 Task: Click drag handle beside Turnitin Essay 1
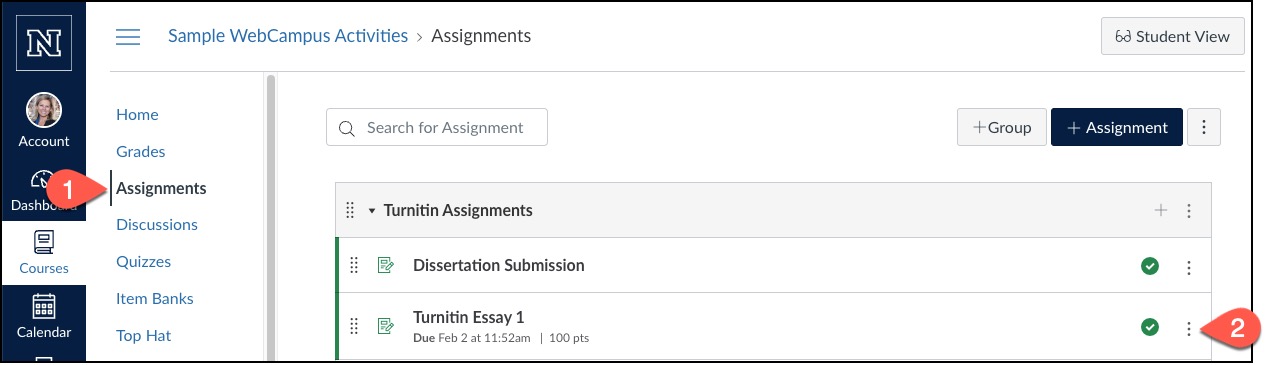pos(353,326)
